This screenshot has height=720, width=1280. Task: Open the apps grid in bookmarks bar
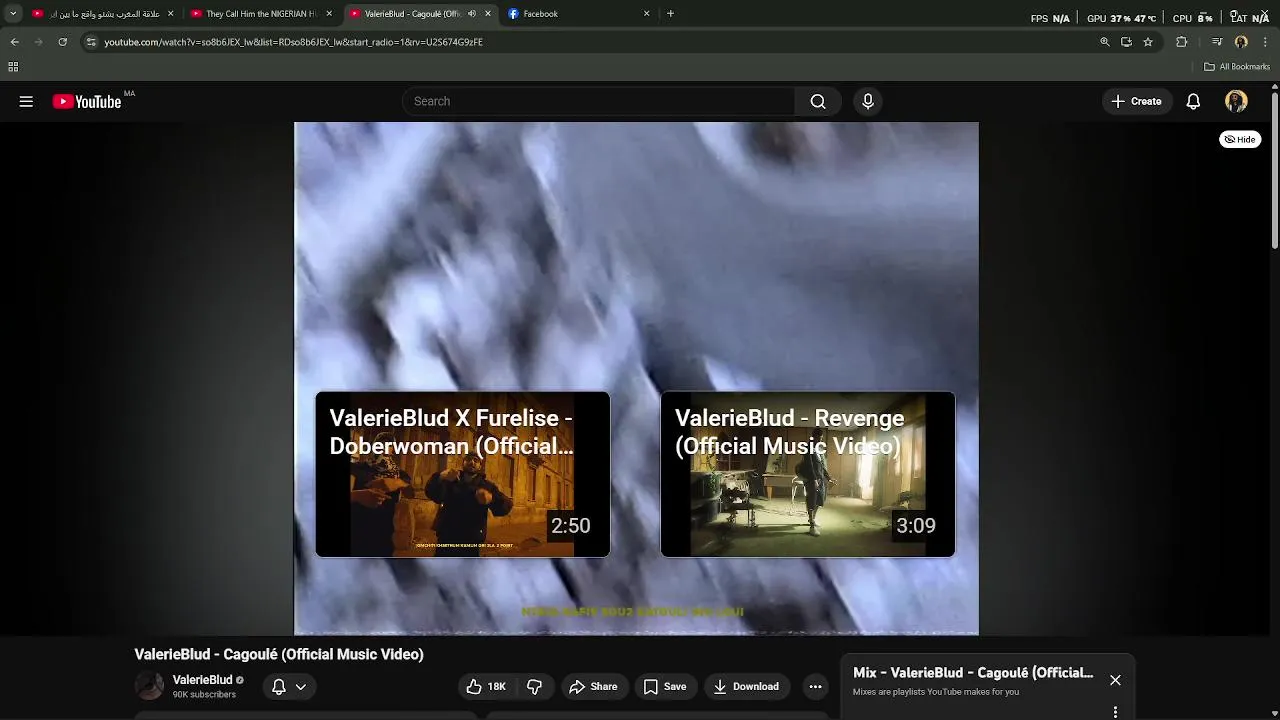[x=13, y=67]
